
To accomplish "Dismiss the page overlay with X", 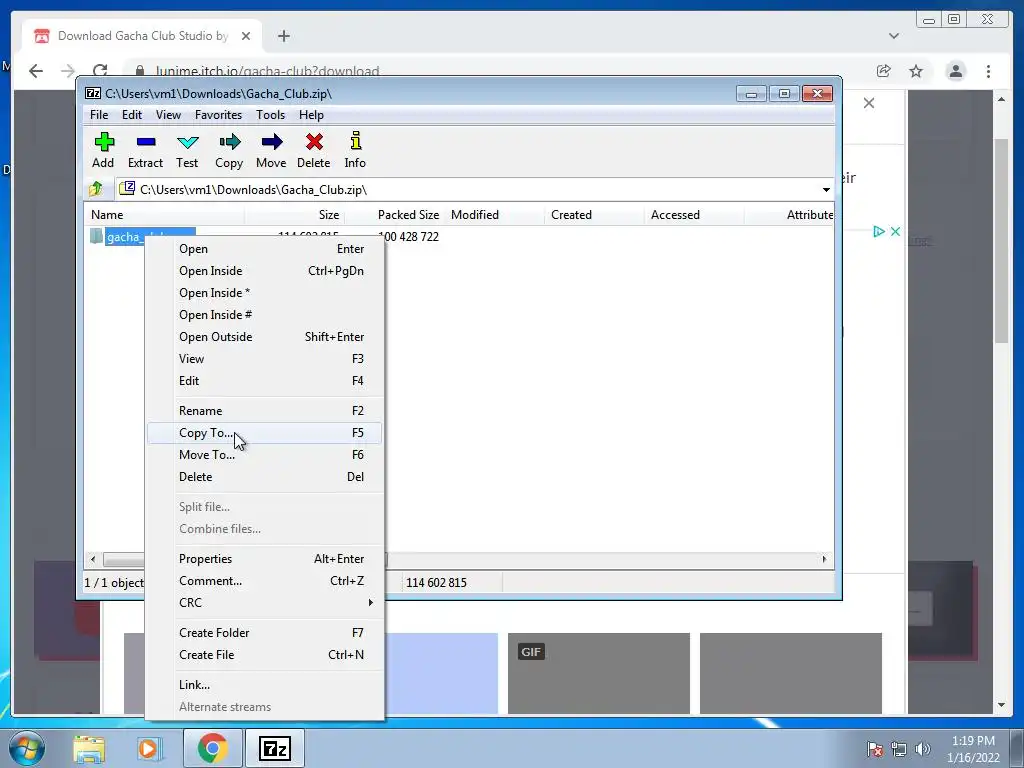I will pos(869,103).
